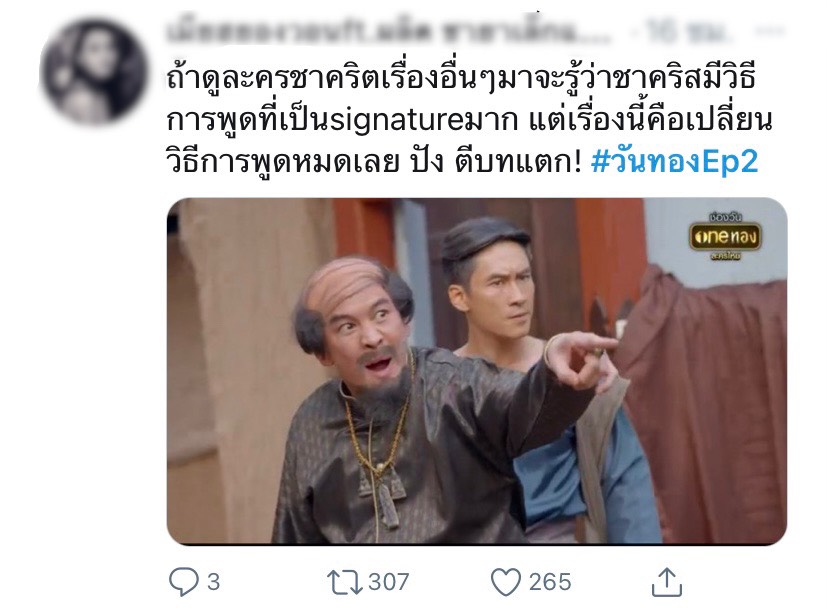Open the share tweet upload icon
827x609 pixels.
click(x=667, y=582)
